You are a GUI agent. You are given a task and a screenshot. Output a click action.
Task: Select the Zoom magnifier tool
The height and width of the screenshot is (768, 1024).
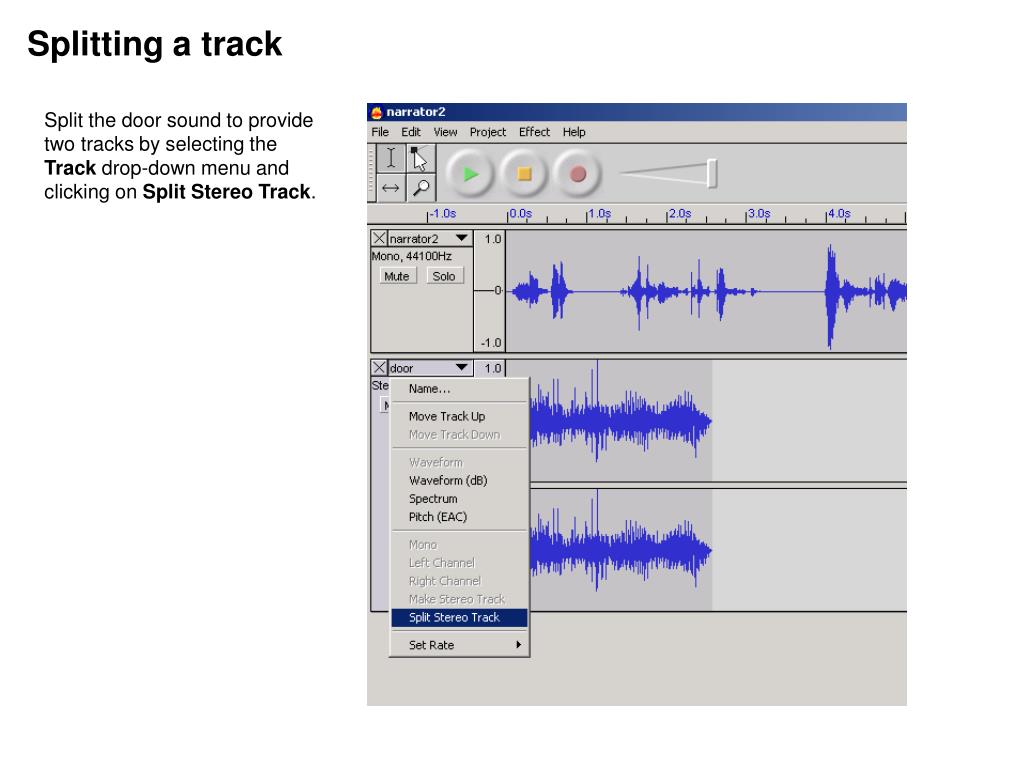pyautogui.click(x=420, y=188)
